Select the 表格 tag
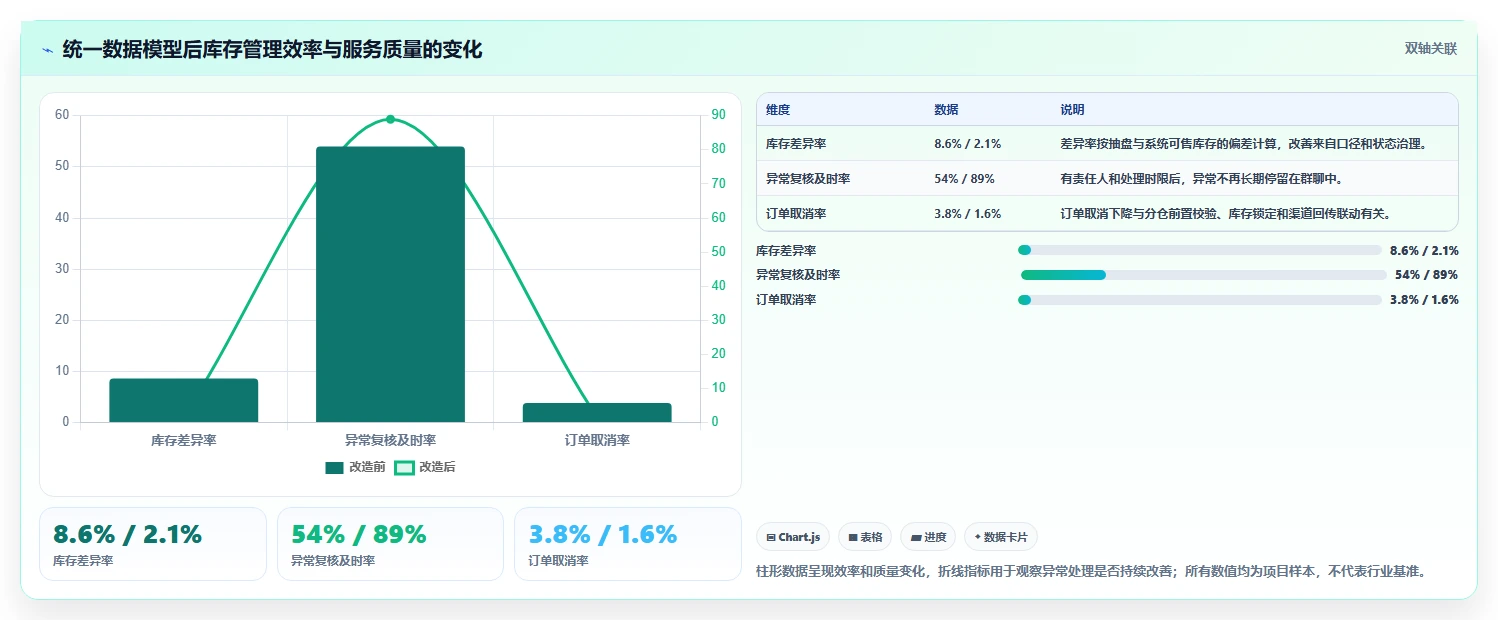This screenshot has height=620, width=1498. (x=865, y=537)
